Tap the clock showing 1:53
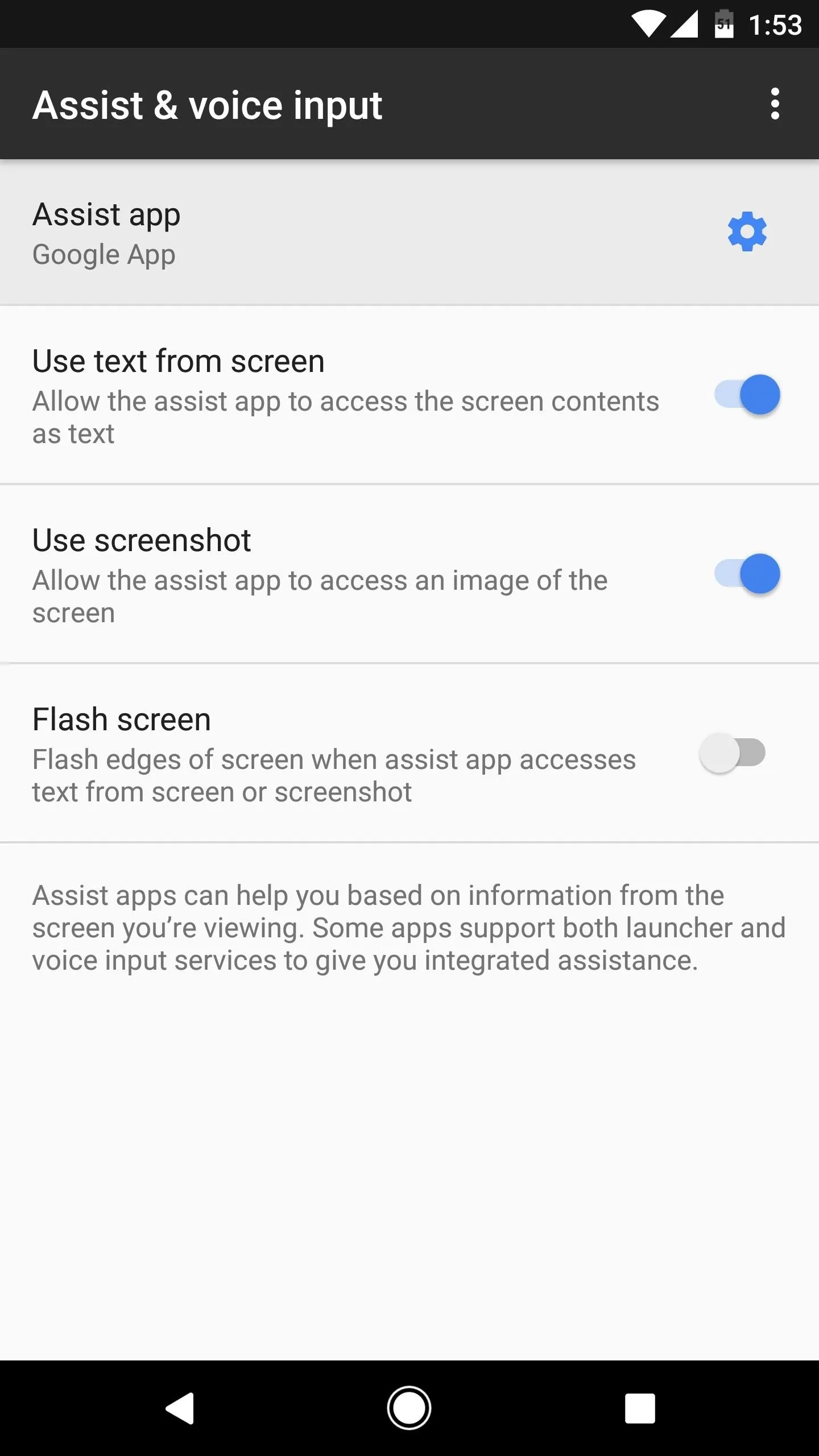 coord(775,26)
